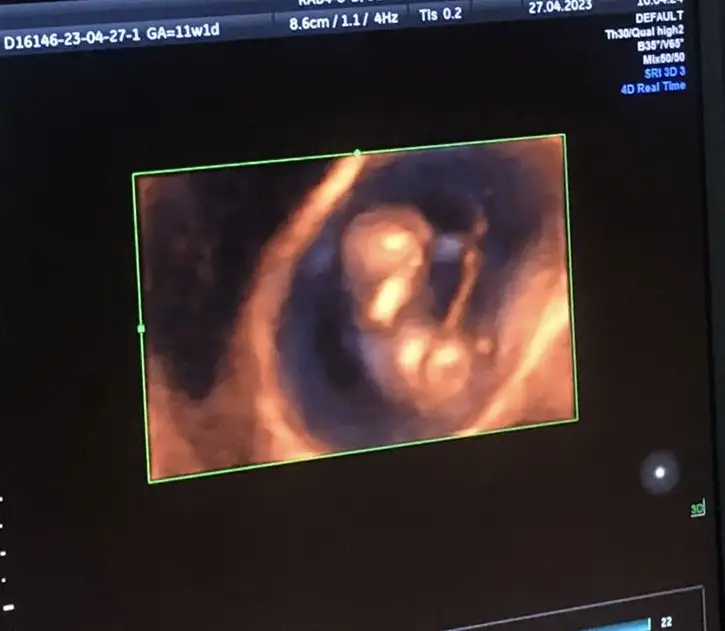The image size is (725, 631).
Task: Click the left-edge handle of the render box
Action: [x=141, y=328]
